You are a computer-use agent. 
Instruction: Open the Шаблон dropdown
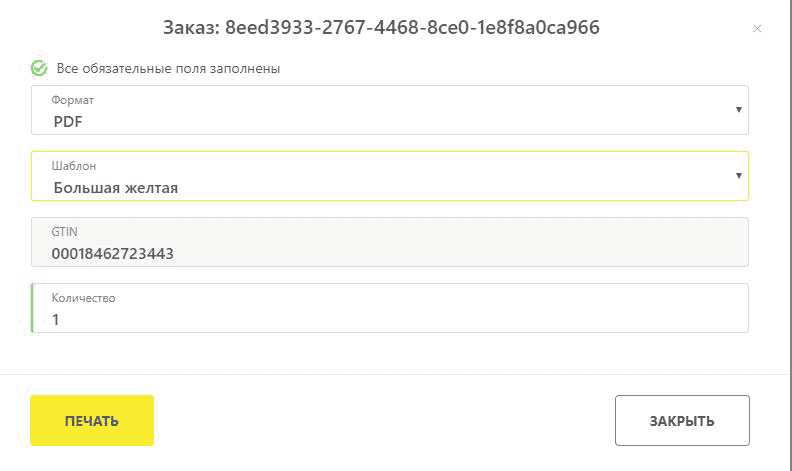click(390, 176)
